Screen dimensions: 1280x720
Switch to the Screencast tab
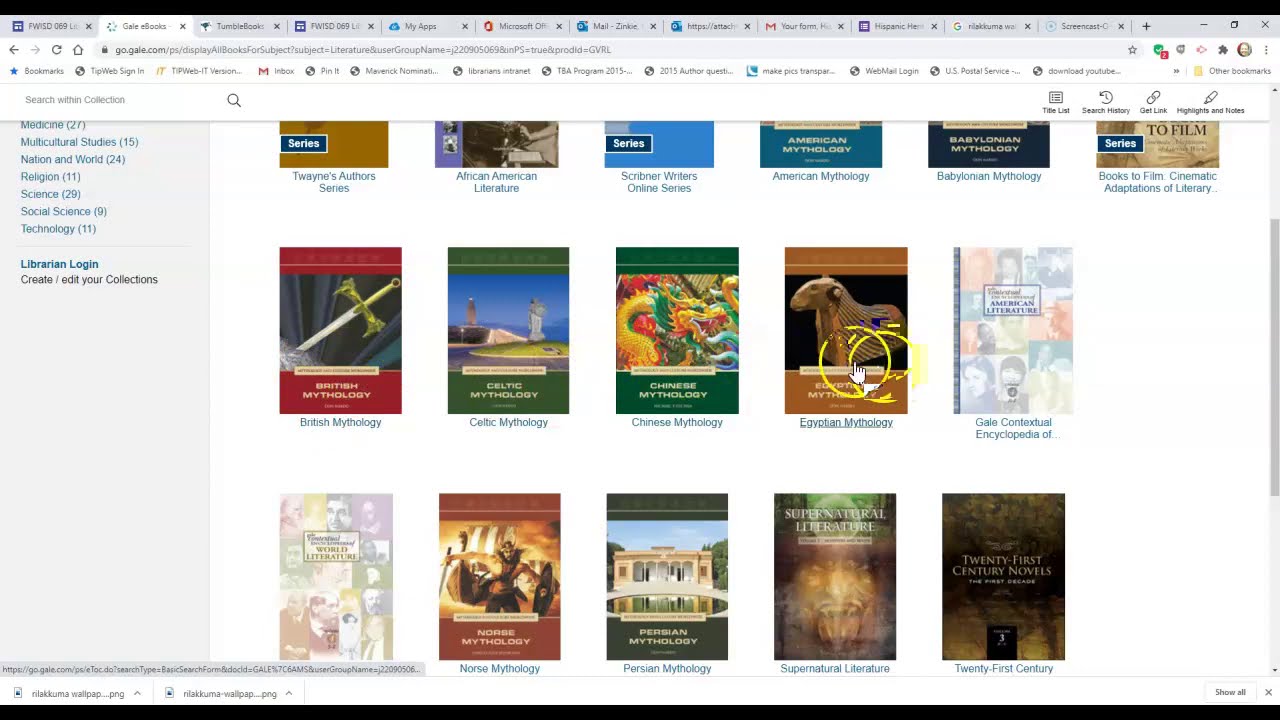coord(1084,26)
